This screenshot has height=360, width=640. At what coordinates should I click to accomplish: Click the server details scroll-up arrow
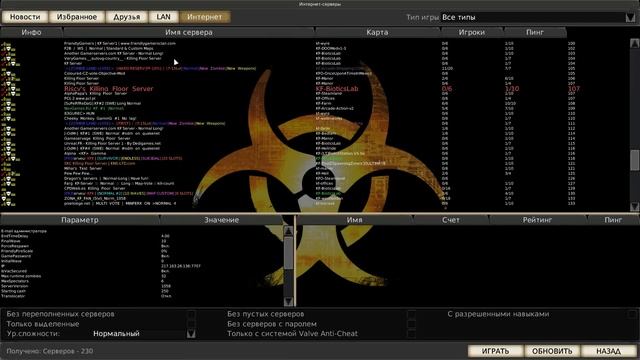point(288,231)
